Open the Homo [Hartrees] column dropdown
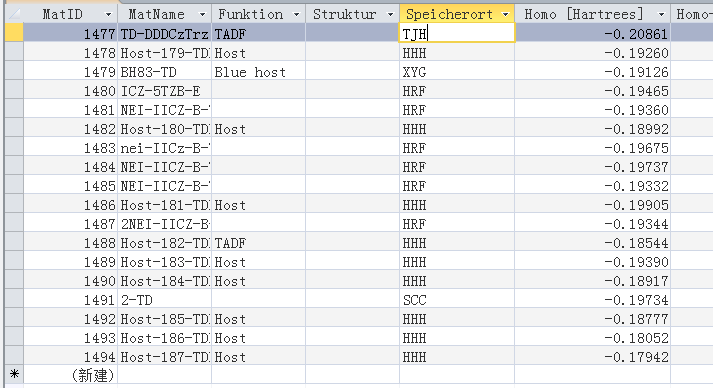Screen dimensions: 713x388 point(661,15)
